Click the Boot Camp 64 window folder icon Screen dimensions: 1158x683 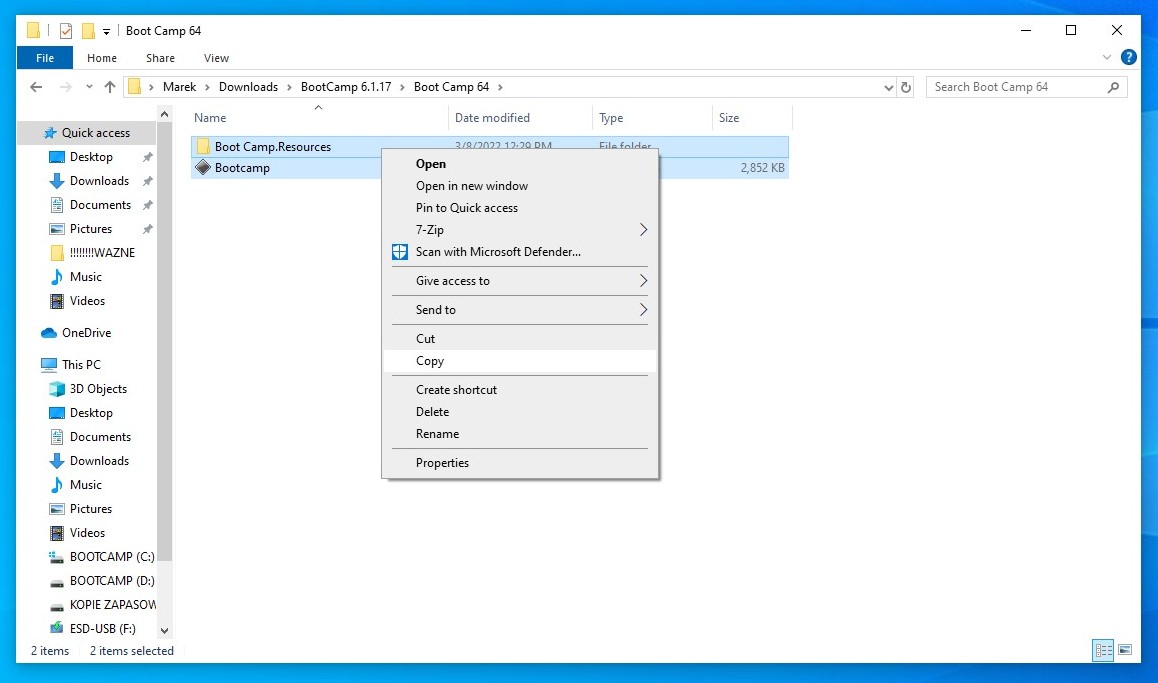click(33, 30)
